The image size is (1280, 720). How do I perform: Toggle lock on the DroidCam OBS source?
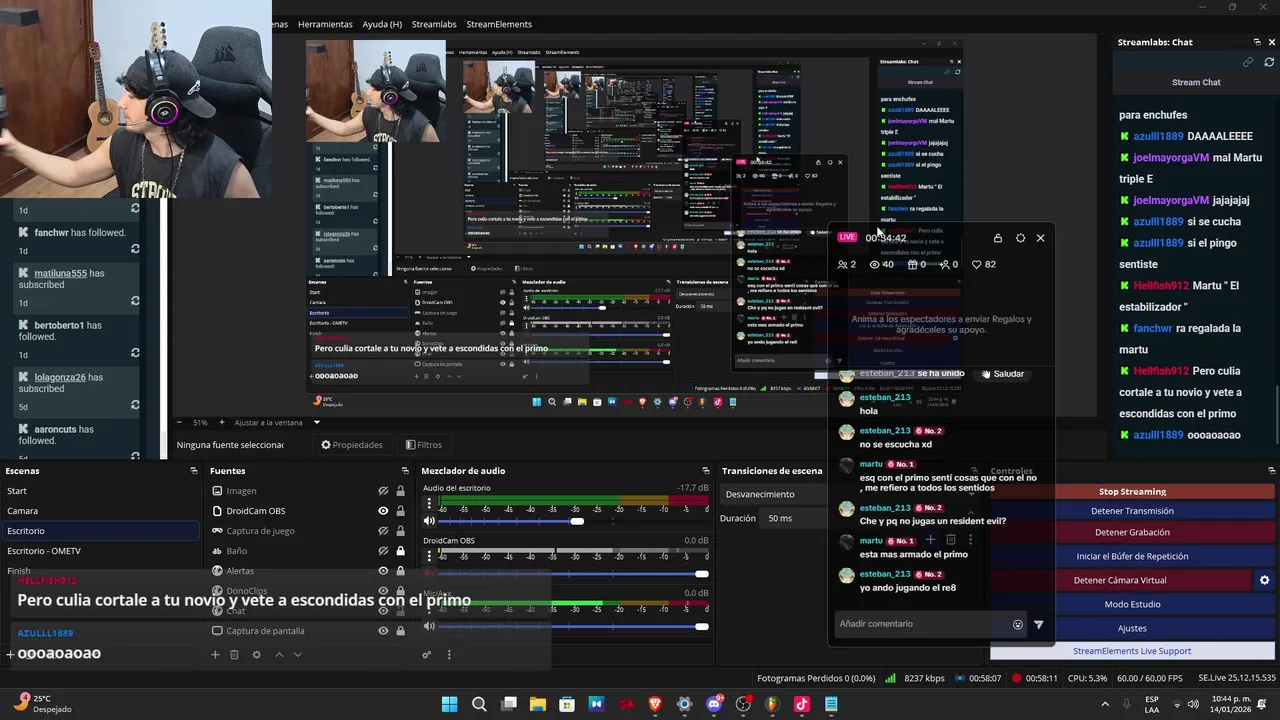pos(401,511)
